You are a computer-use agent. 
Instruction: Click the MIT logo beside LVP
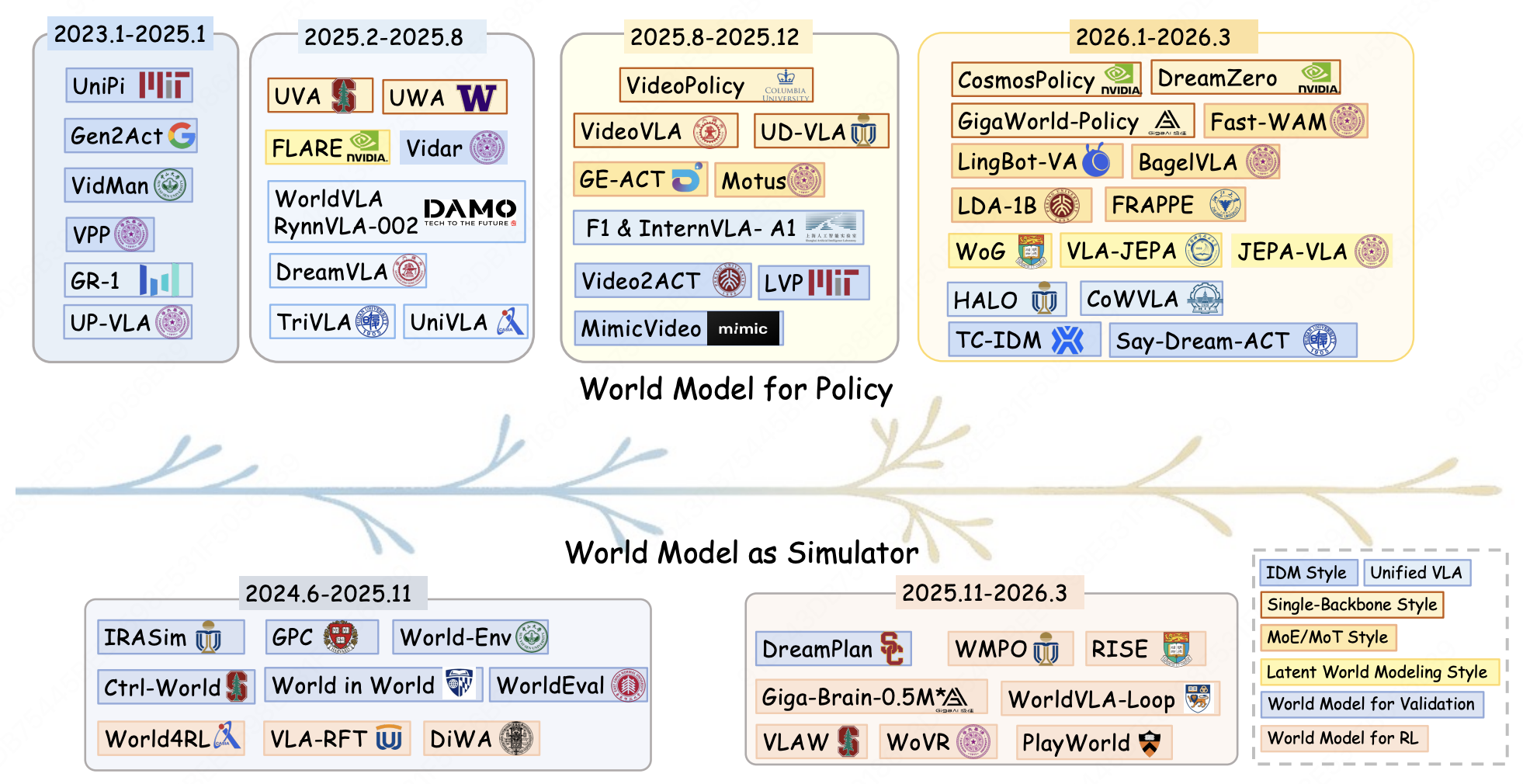click(x=833, y=283)
